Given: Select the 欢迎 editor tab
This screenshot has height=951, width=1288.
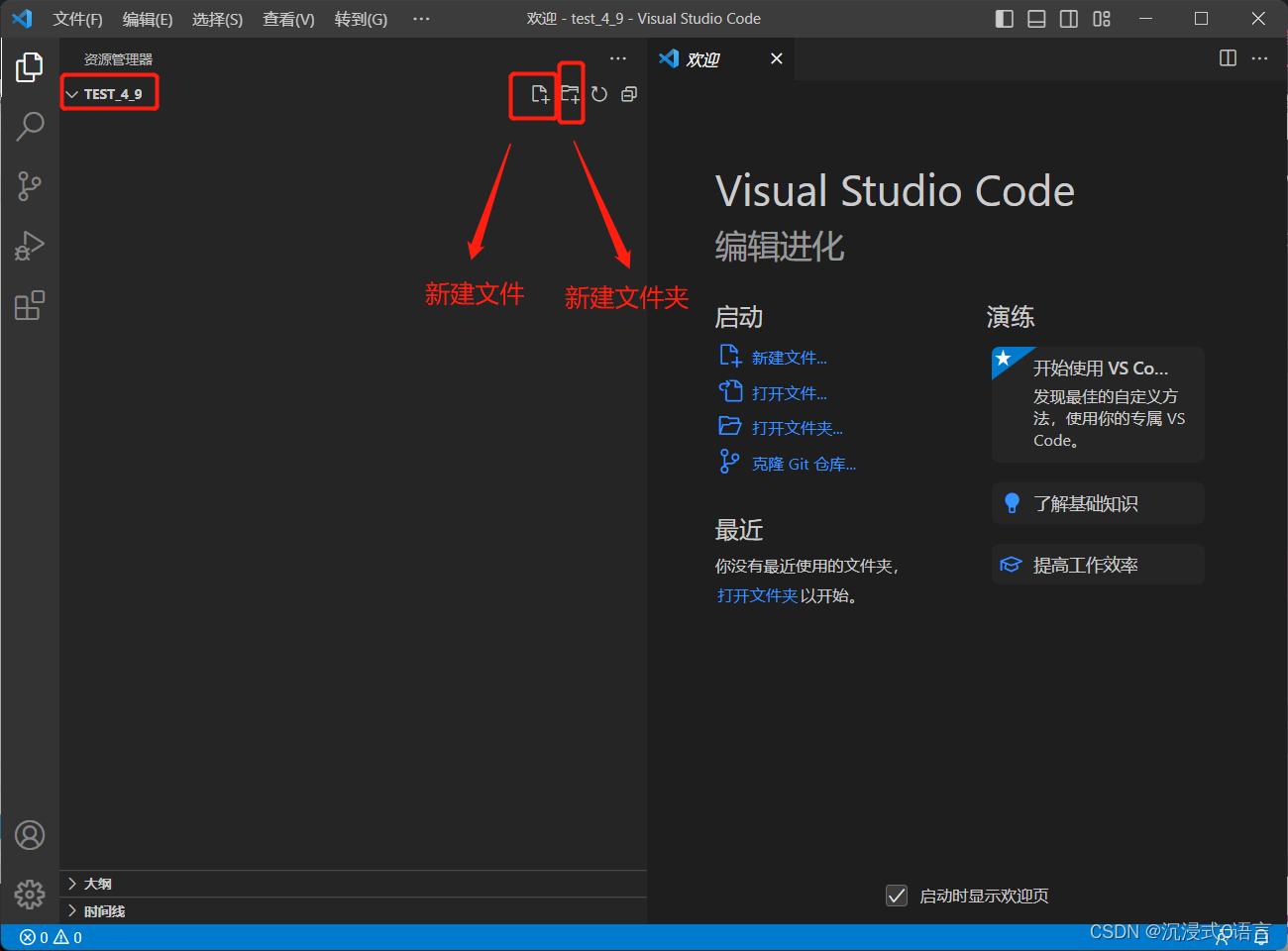Looking at the screenshot, I should pyautogui.click(x=721, y=58).
